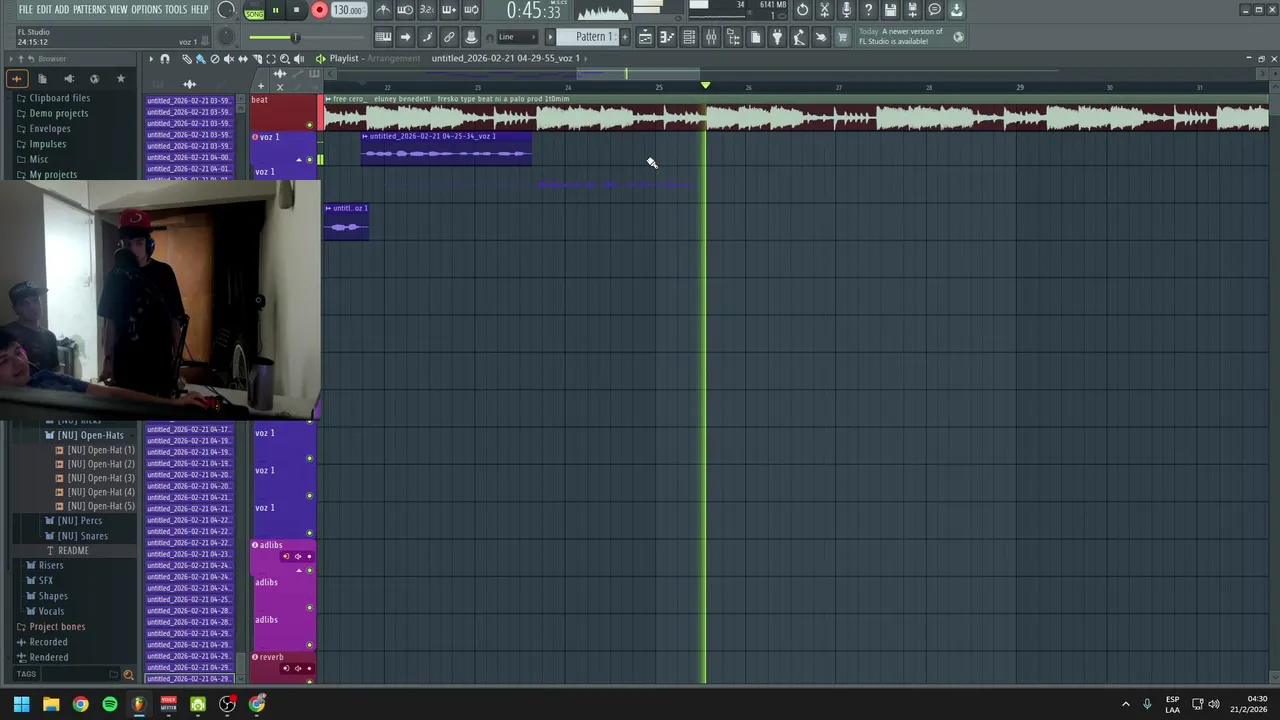Collapse the voz 1 track group arrow
The width and height of the screenshot is (1280, 720).
(x=298, y=160)
